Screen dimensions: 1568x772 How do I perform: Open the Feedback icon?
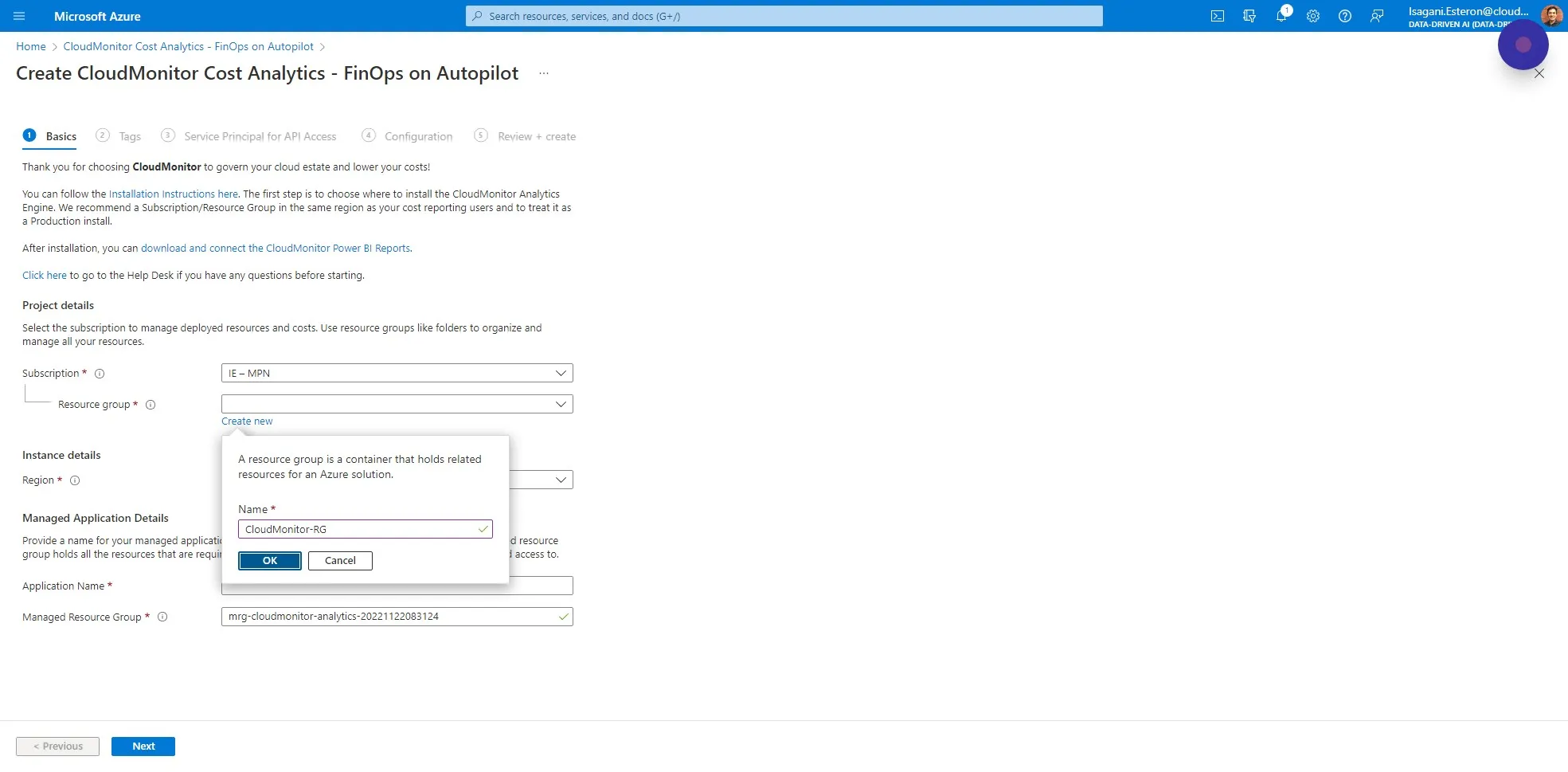[1377, 16]
